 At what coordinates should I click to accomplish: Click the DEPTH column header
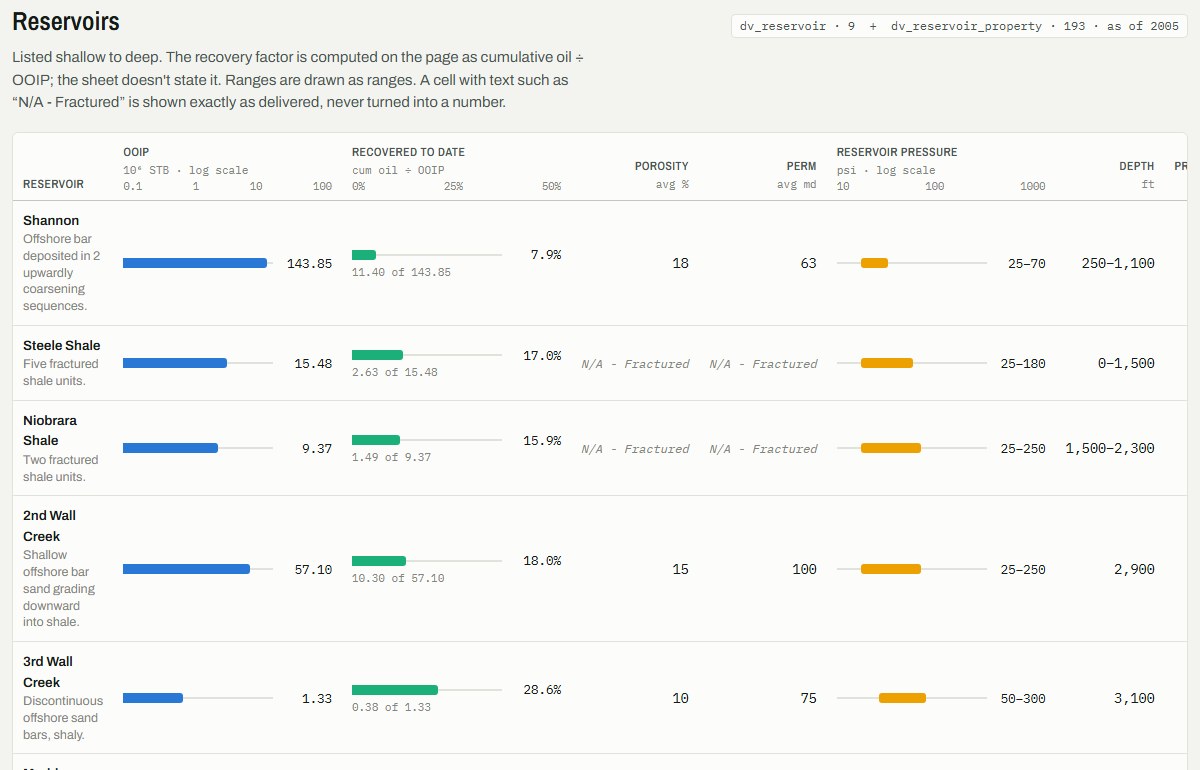tap(1137, 166)
